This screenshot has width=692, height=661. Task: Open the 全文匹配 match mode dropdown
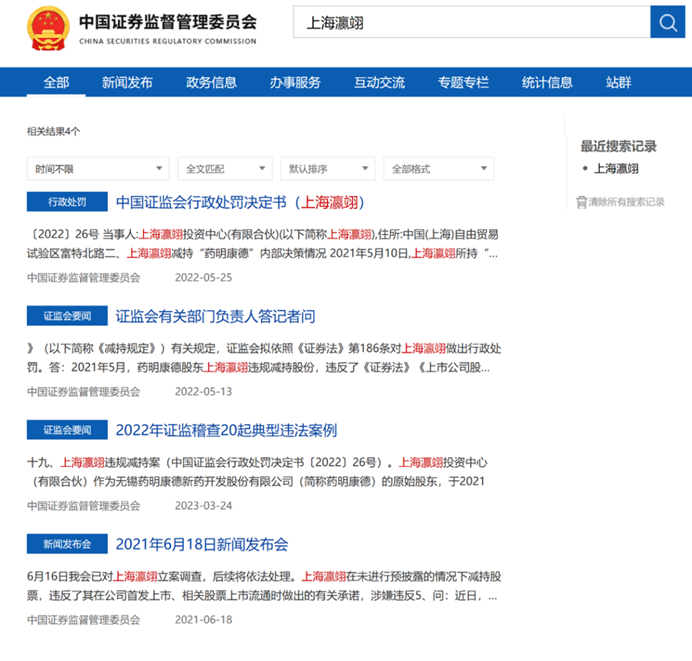225,169
